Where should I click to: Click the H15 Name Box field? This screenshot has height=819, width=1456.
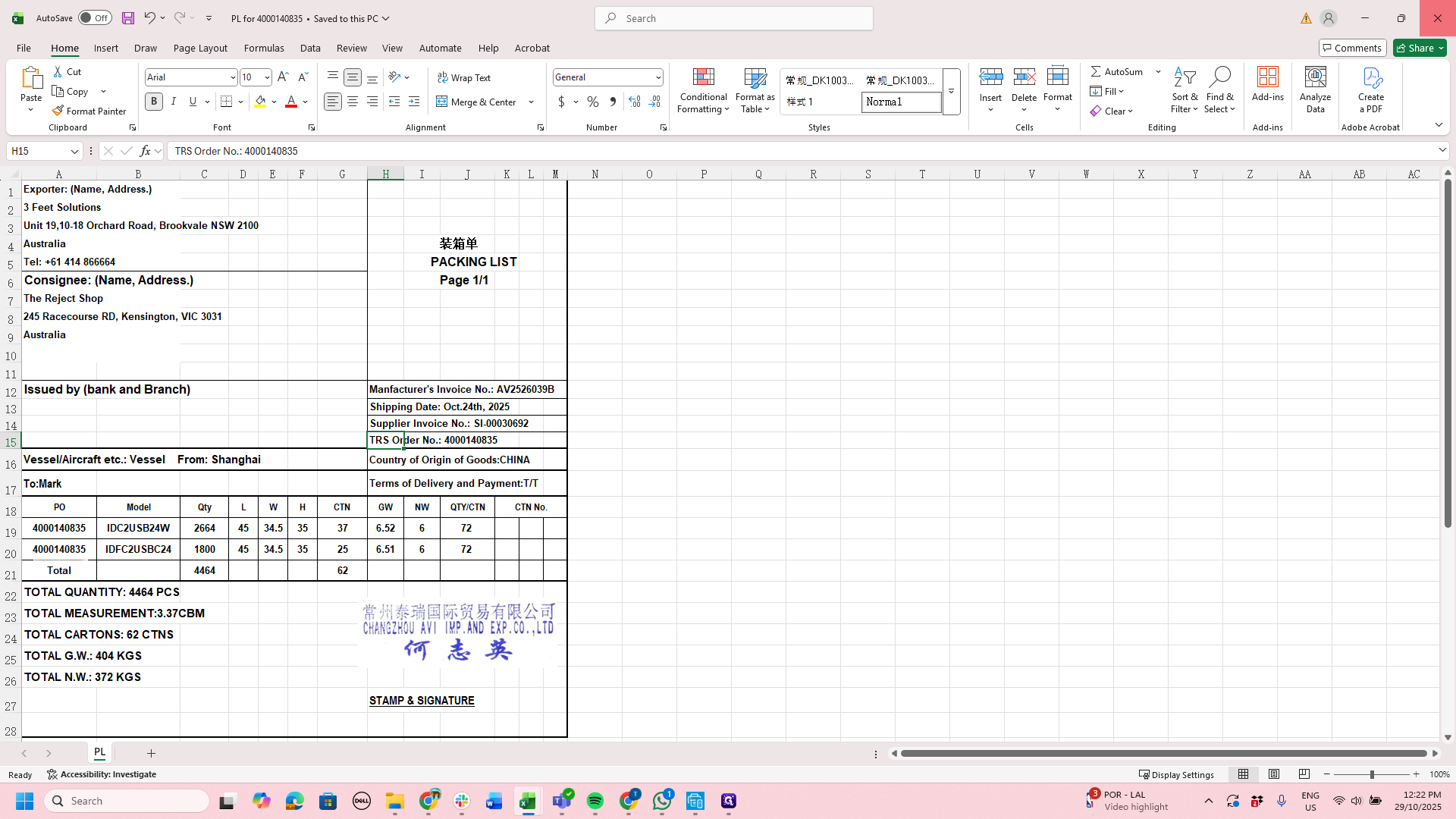38,151
